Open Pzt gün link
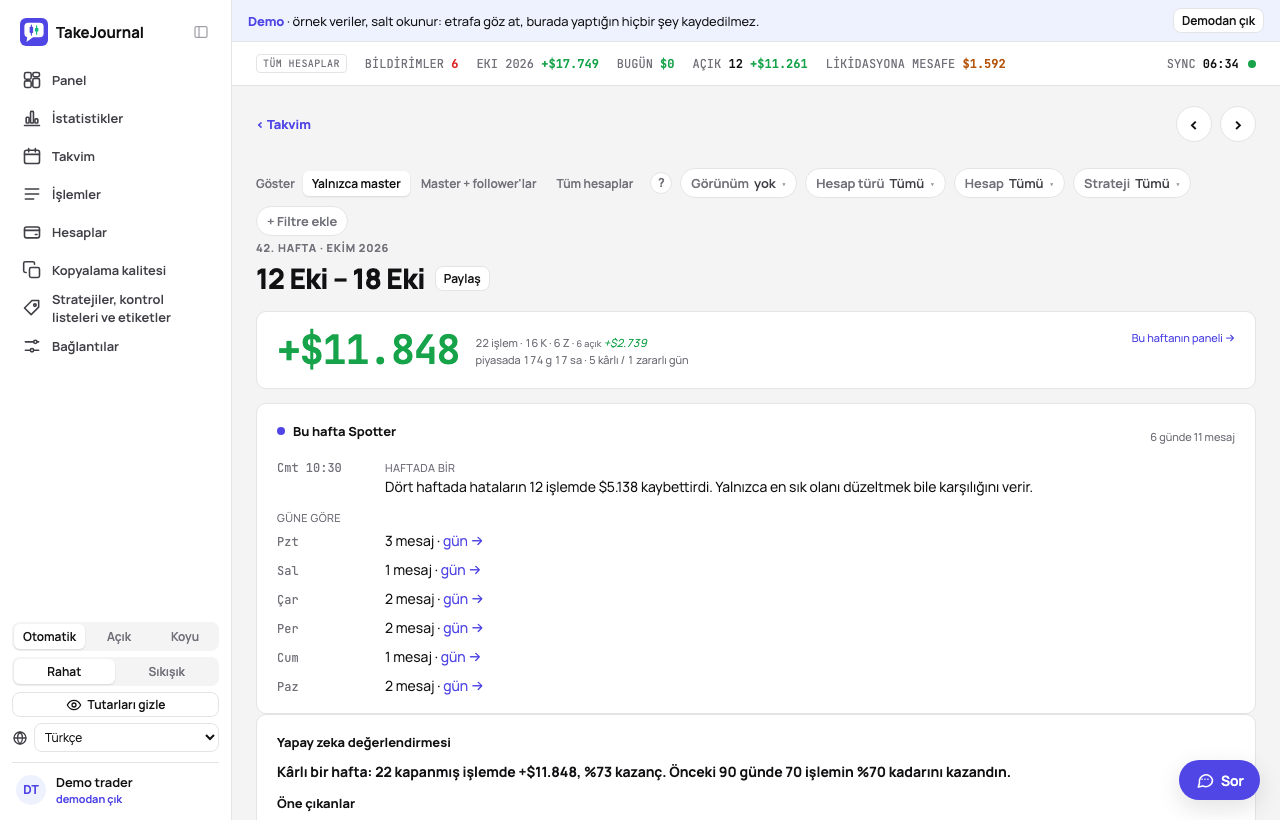Image resolution: width=1280 pixels, height=820 pixels. tap(463, 541)
